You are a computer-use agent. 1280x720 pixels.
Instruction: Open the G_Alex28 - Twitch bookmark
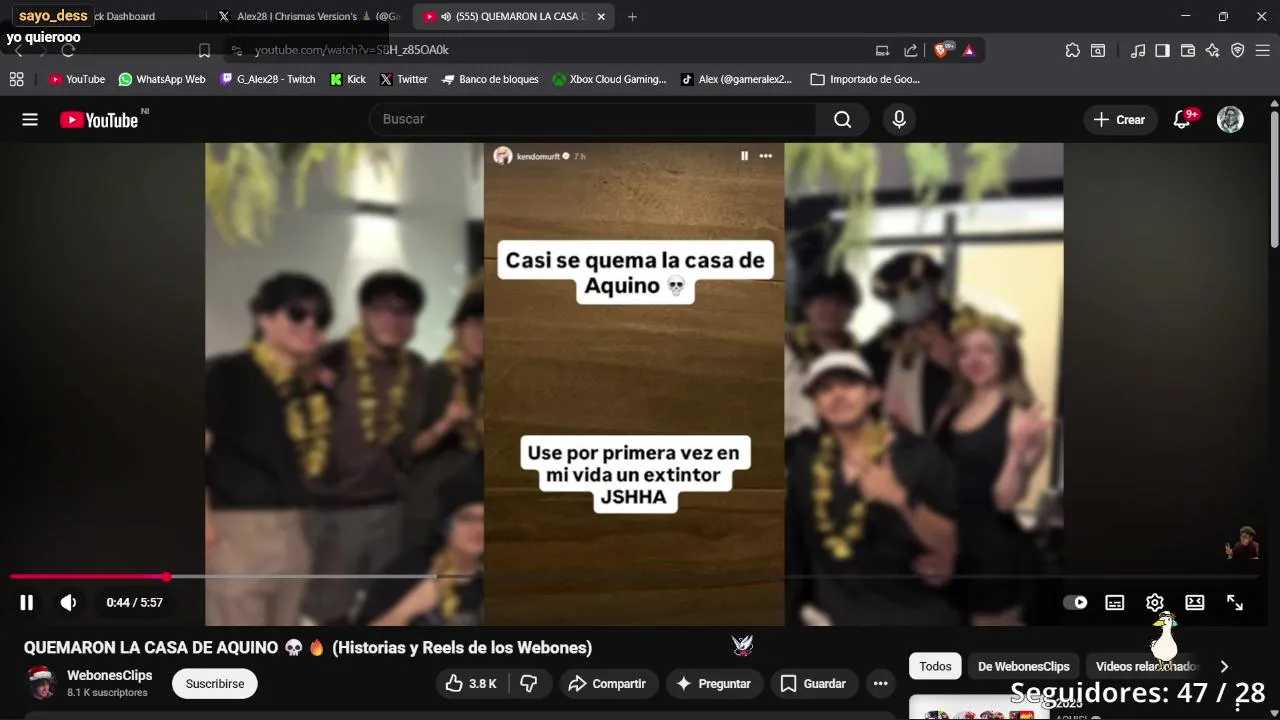tap(268, 79)
